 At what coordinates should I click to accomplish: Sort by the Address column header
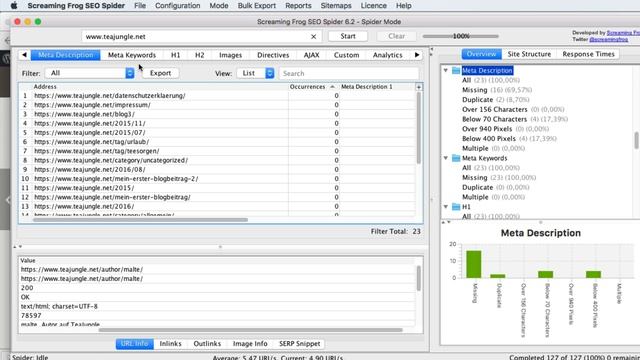(159, 87)
